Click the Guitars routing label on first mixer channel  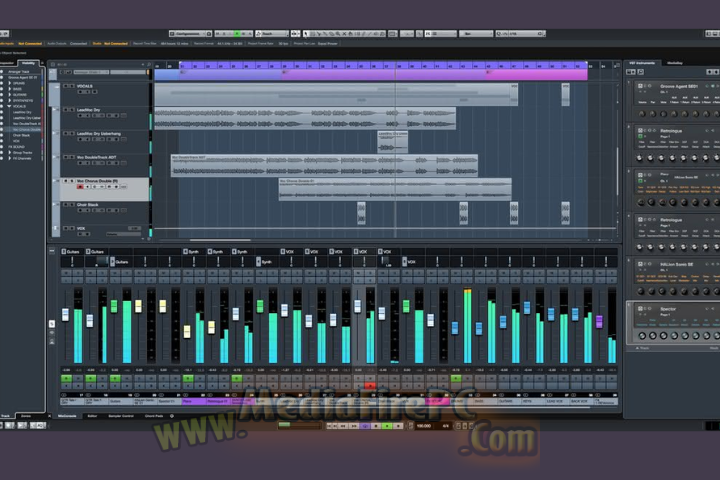(73, 251)
